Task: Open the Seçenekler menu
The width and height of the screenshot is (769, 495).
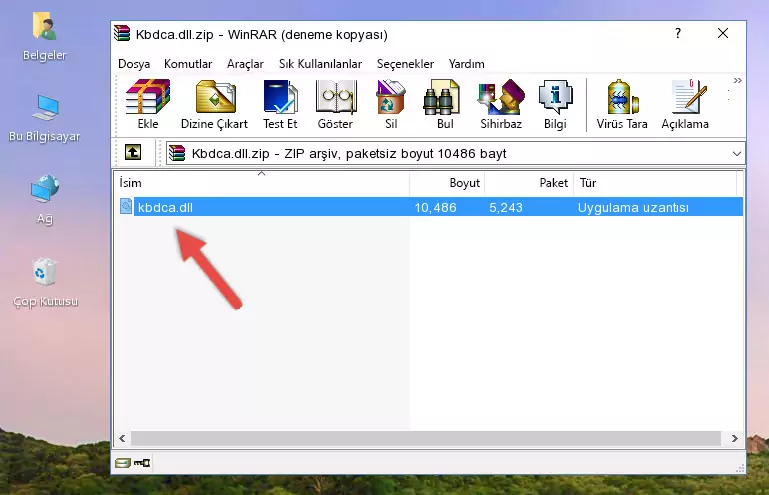Action: [x=405, y=64]
